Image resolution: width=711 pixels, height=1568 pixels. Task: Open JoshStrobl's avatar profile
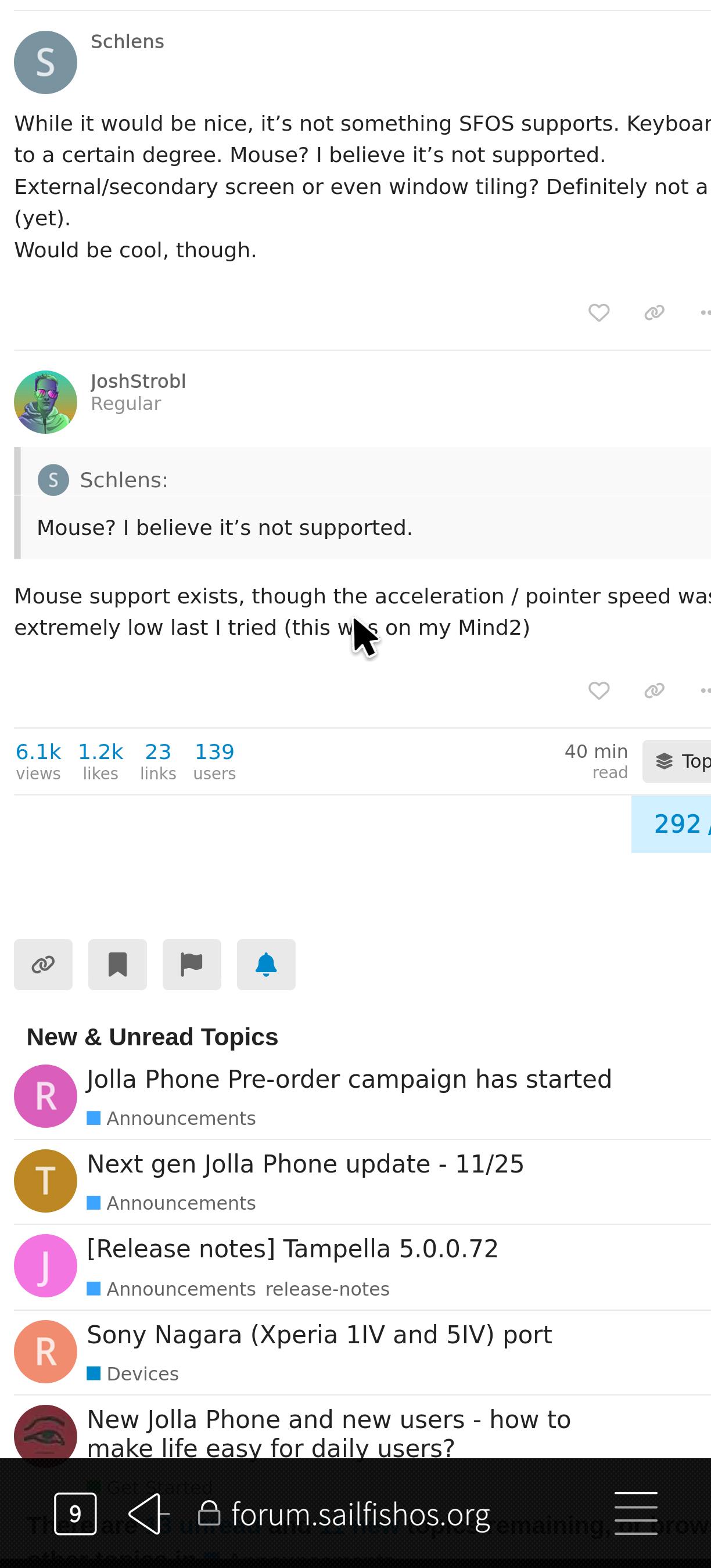point(46,402)
